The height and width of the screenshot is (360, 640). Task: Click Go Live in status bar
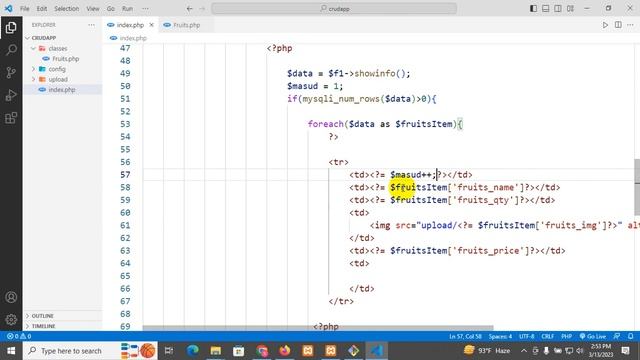click(593, 336)
